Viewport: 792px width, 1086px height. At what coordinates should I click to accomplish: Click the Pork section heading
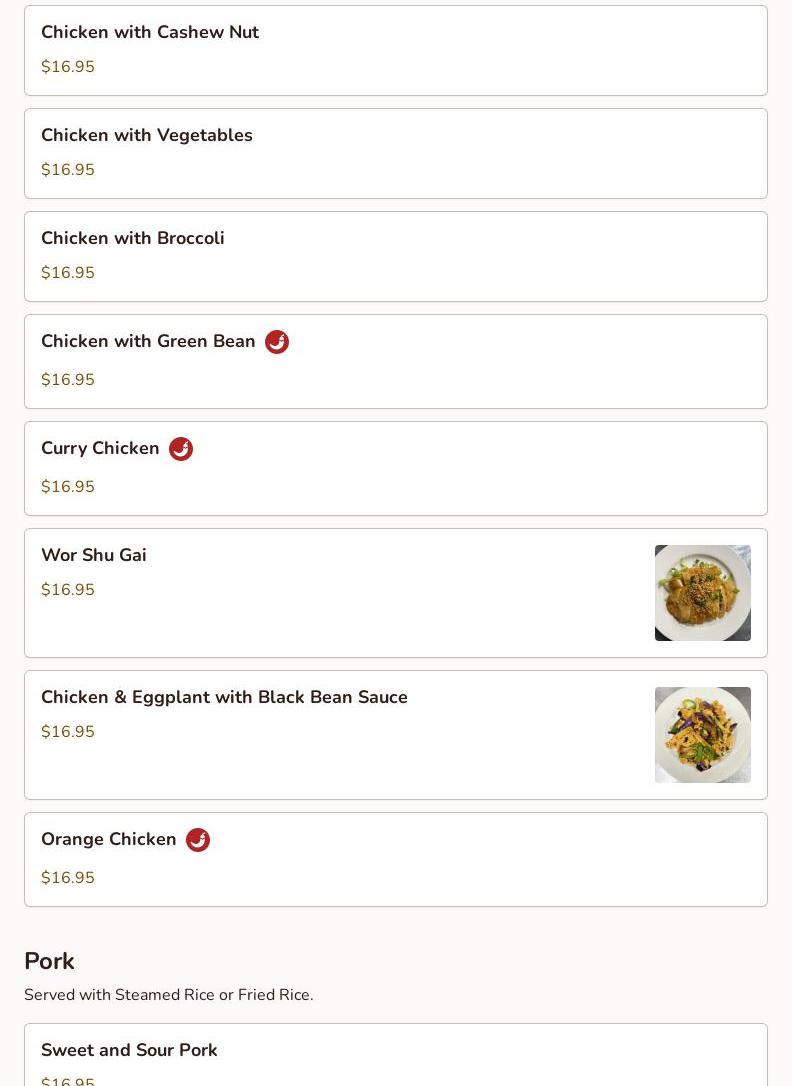tap(49, 961)
